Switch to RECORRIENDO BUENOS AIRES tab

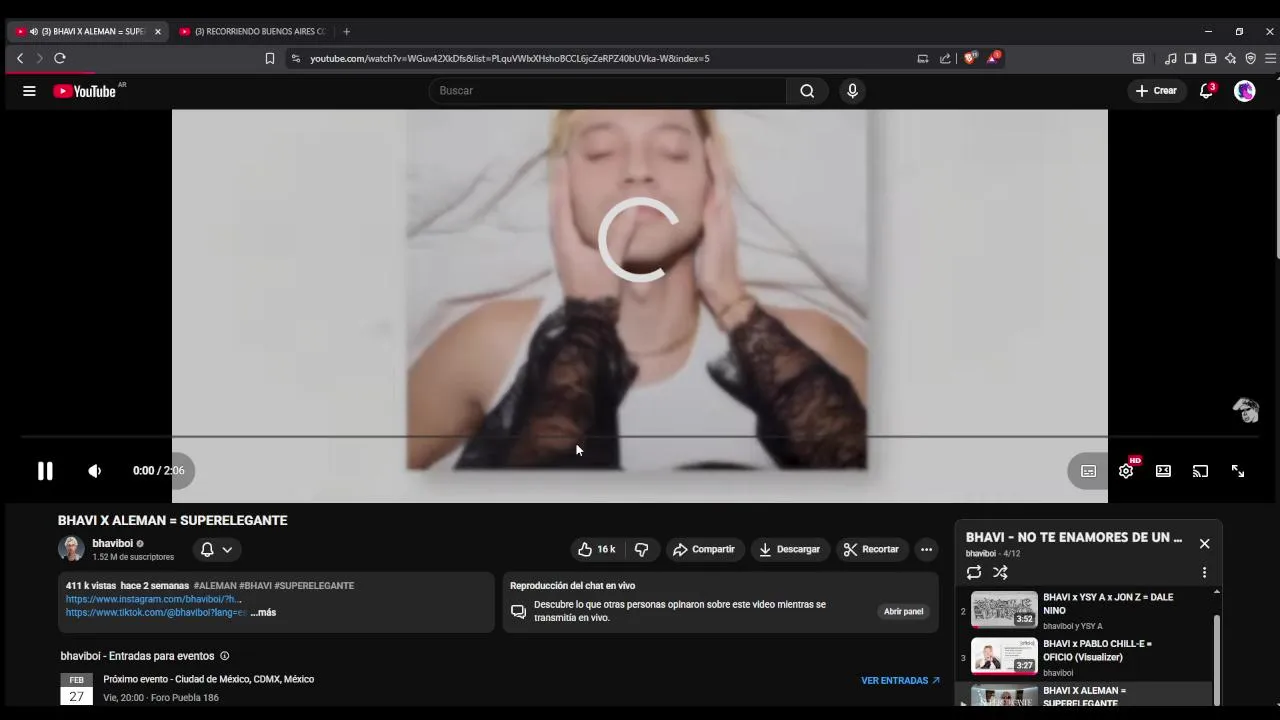tap(253, 31)
